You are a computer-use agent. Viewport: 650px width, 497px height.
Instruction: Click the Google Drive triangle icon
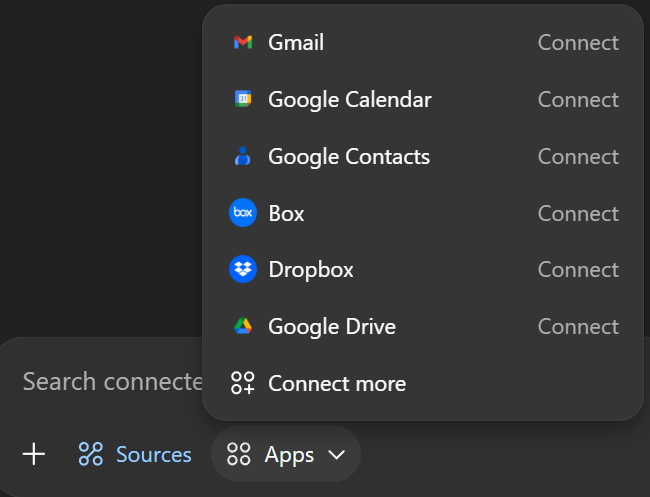tap(243, 326)
